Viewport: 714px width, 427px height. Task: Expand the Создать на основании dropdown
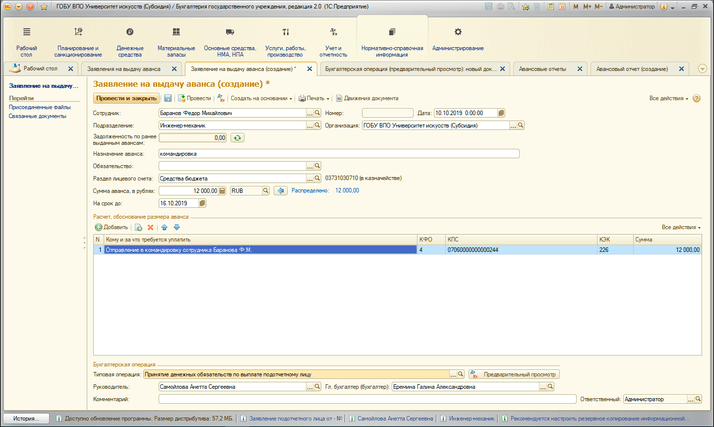coord(260,99)
